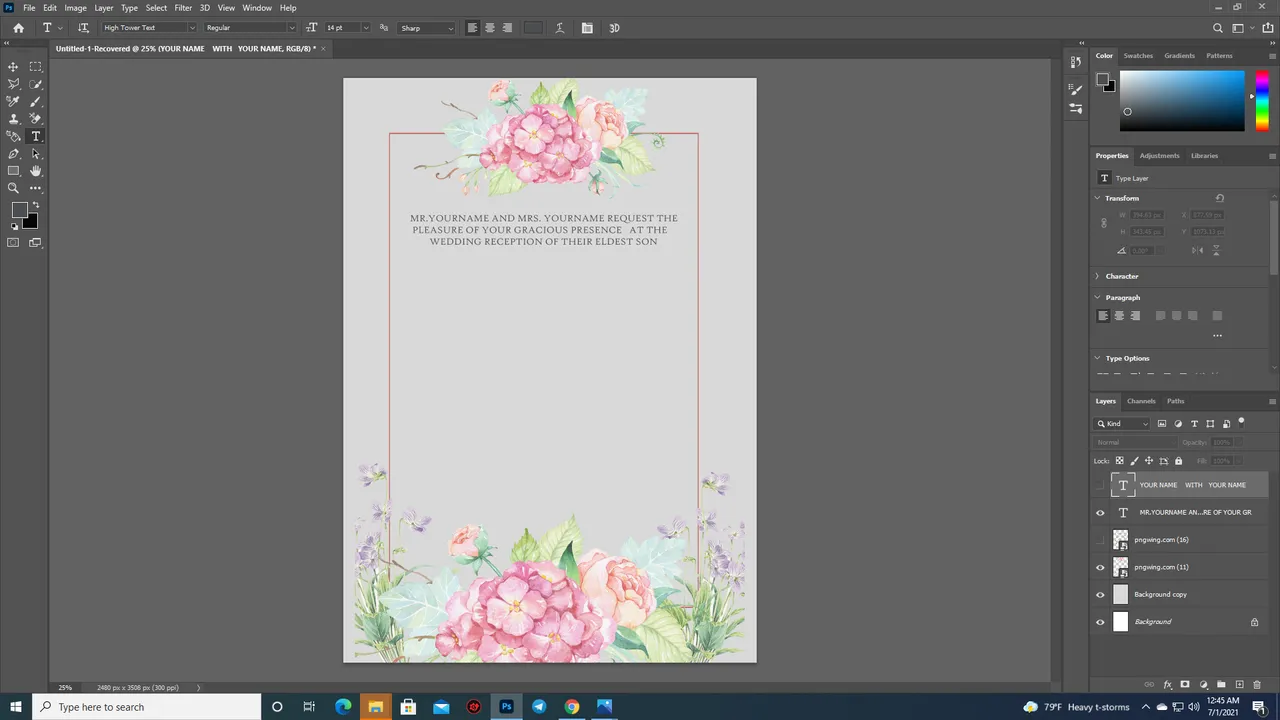
Task: Select the Quick Selection tool
Action: [36, 84]
